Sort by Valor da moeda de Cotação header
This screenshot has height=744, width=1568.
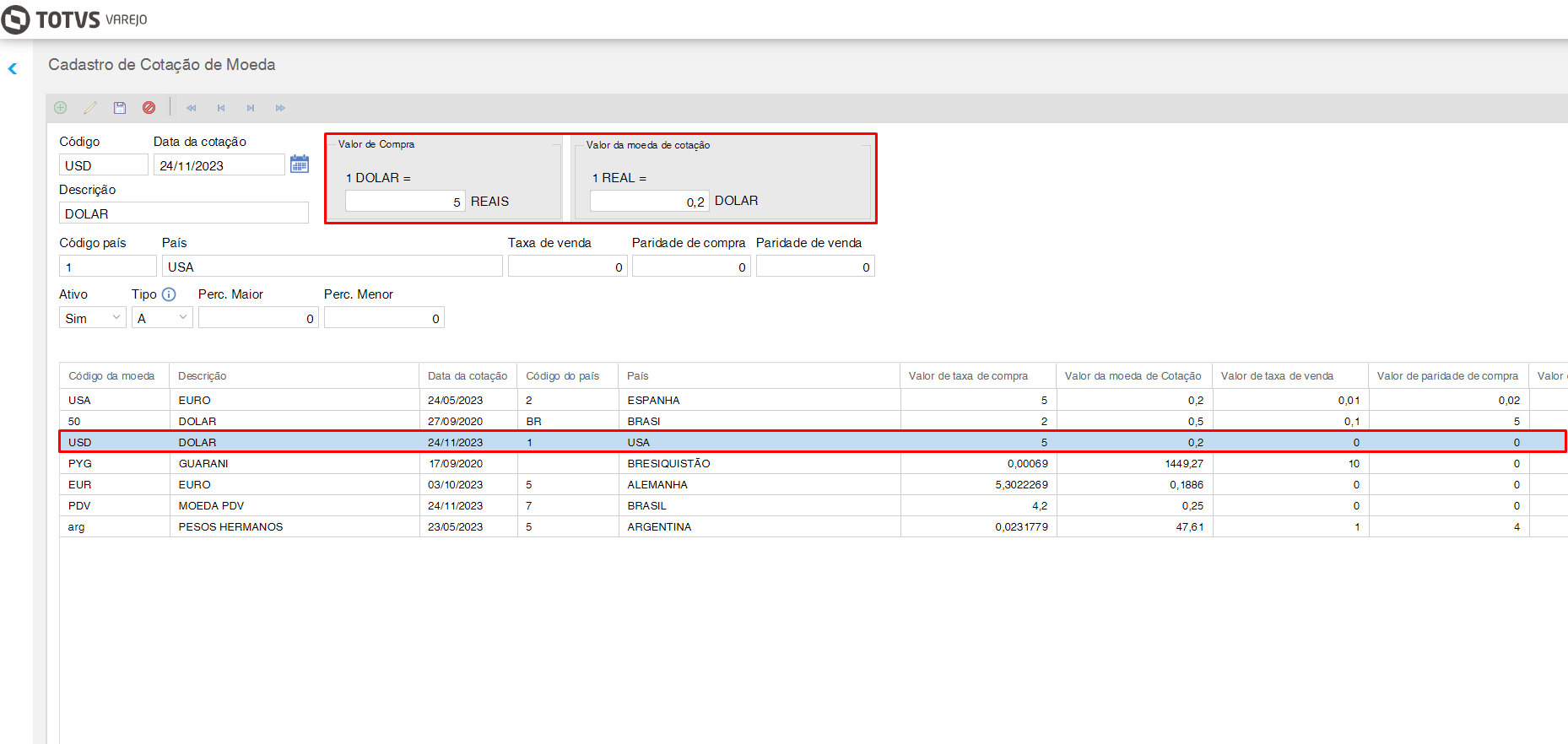[x=1133, y=376]
